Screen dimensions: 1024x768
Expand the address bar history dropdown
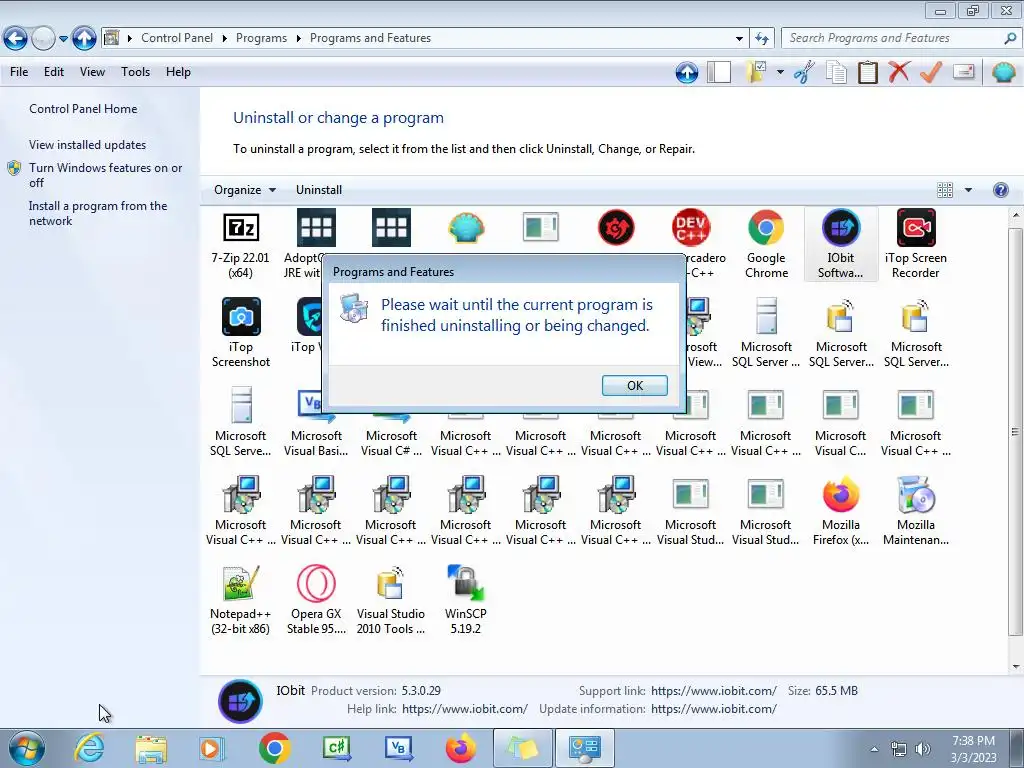tap(739, 39)
